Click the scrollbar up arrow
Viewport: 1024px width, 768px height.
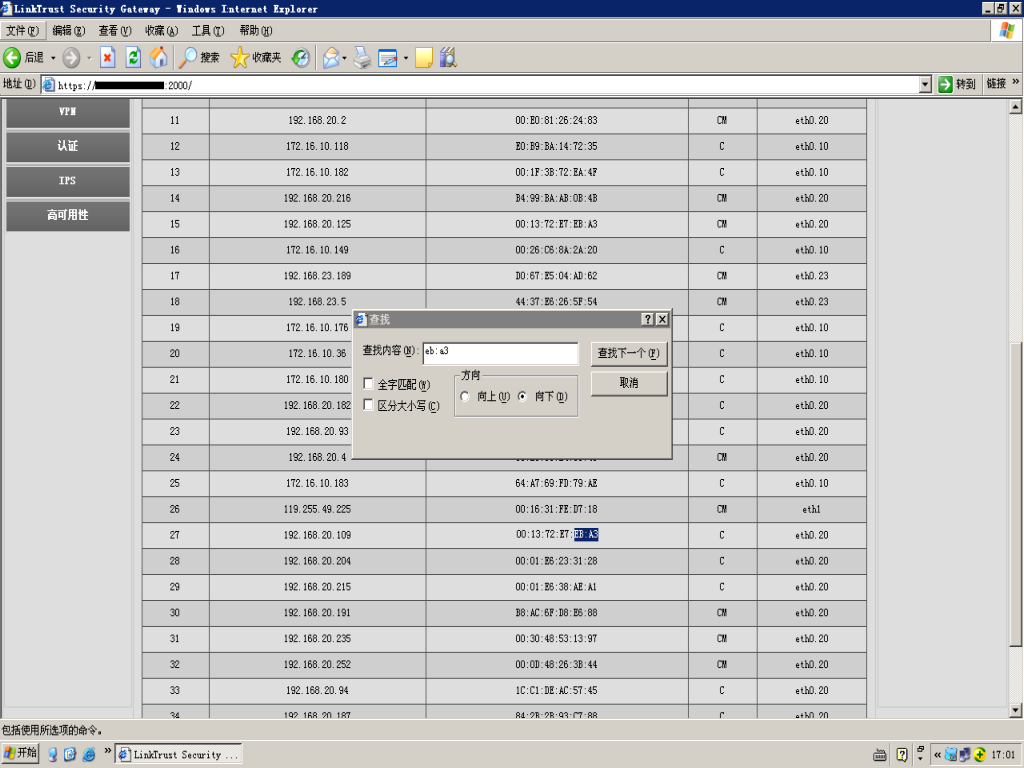click(1015, 106)
